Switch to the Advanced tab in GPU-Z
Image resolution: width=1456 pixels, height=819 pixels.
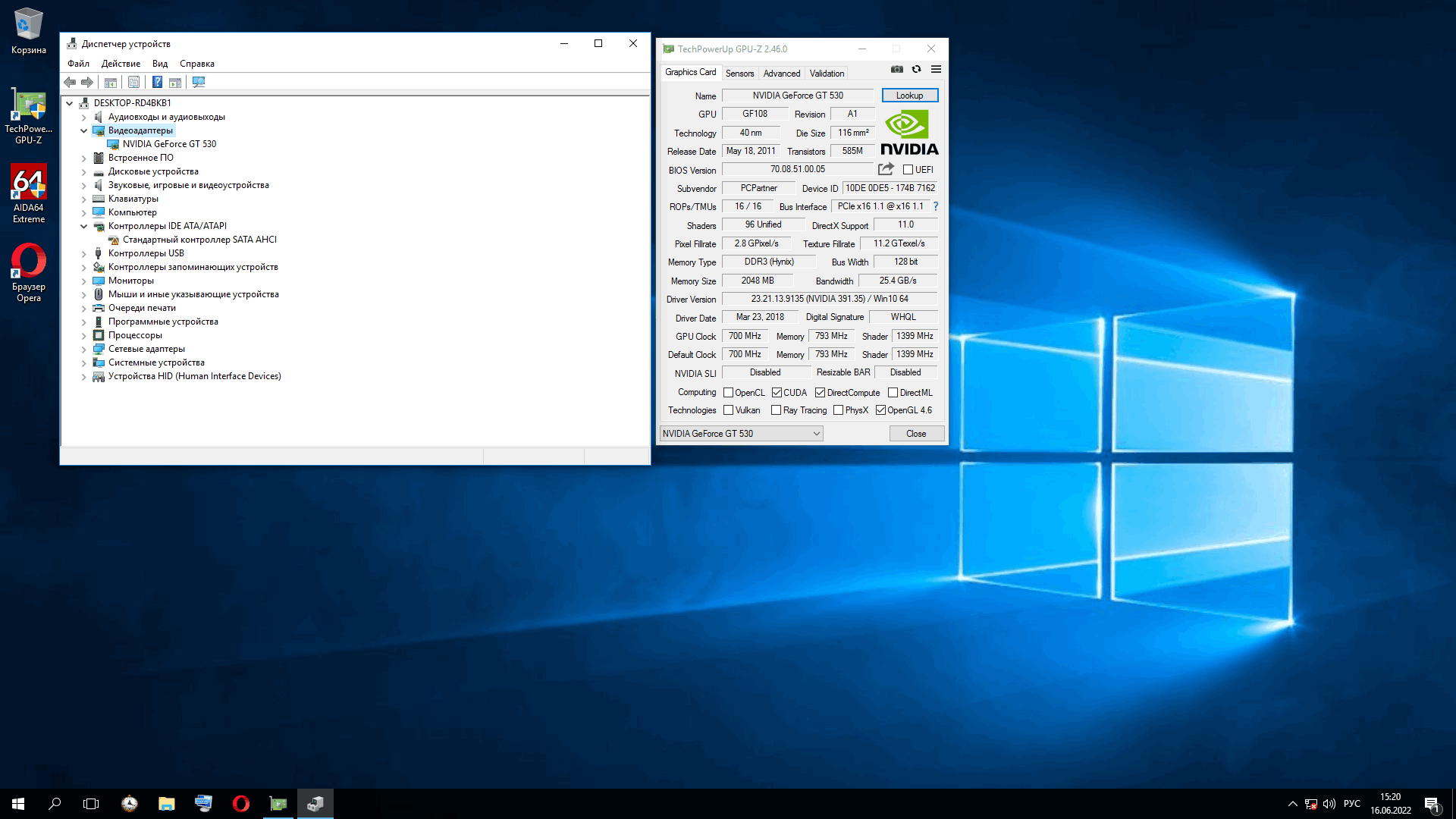pyautogui.click(x=782, y=74)
